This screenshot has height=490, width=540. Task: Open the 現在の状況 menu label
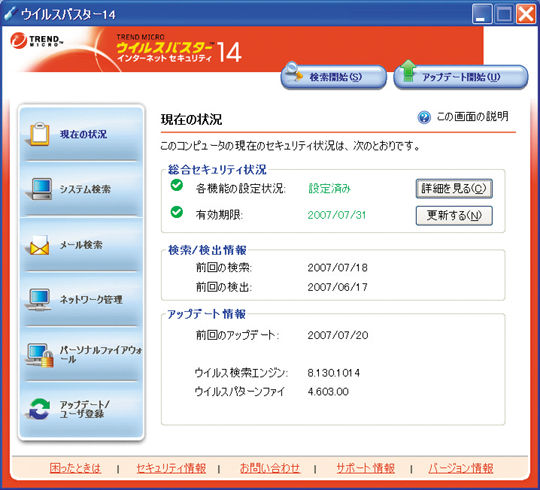tap(83, 134)
